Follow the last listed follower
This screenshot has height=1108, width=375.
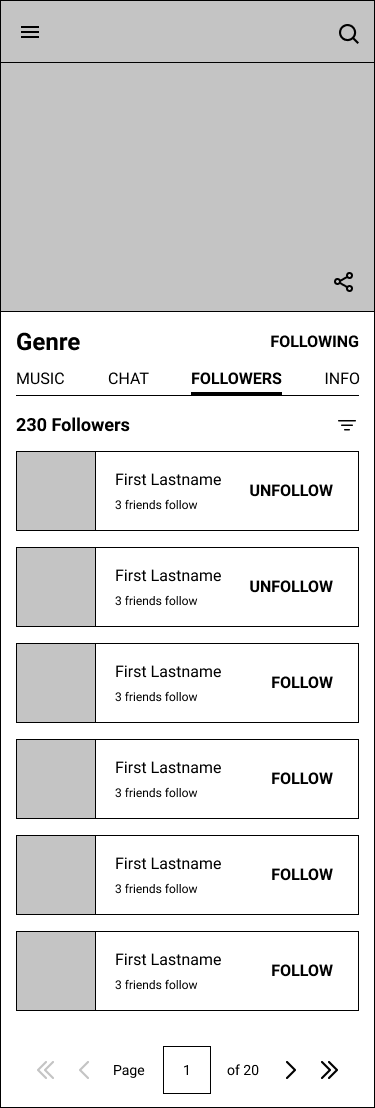(x=302, y=971)
